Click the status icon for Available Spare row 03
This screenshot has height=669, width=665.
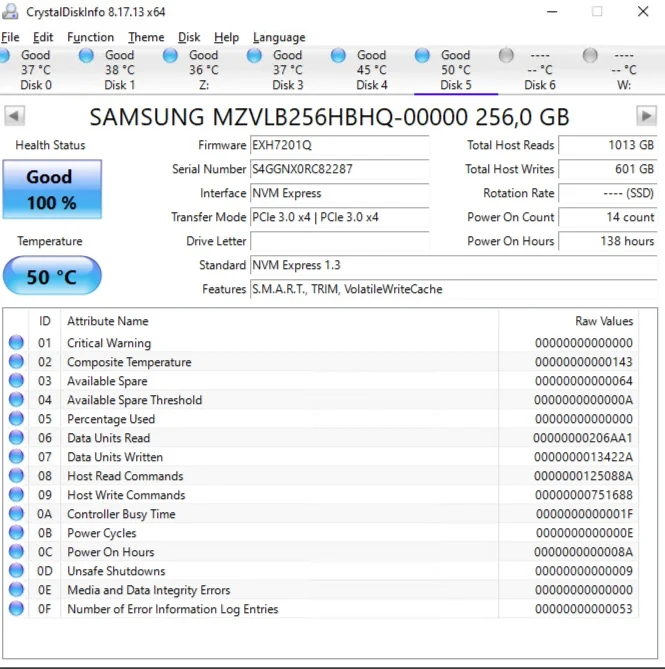(x=16, y=381)
